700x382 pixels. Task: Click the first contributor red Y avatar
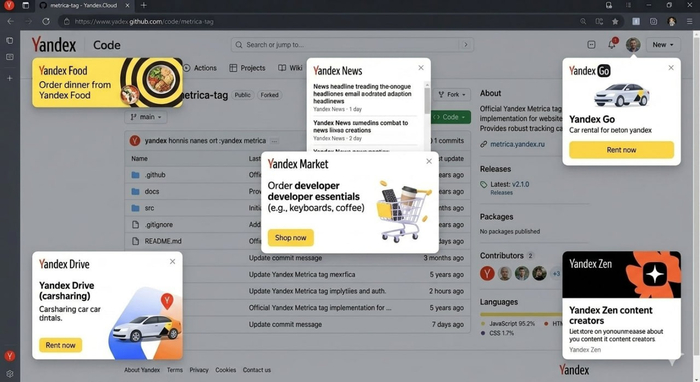pos(487,273)
